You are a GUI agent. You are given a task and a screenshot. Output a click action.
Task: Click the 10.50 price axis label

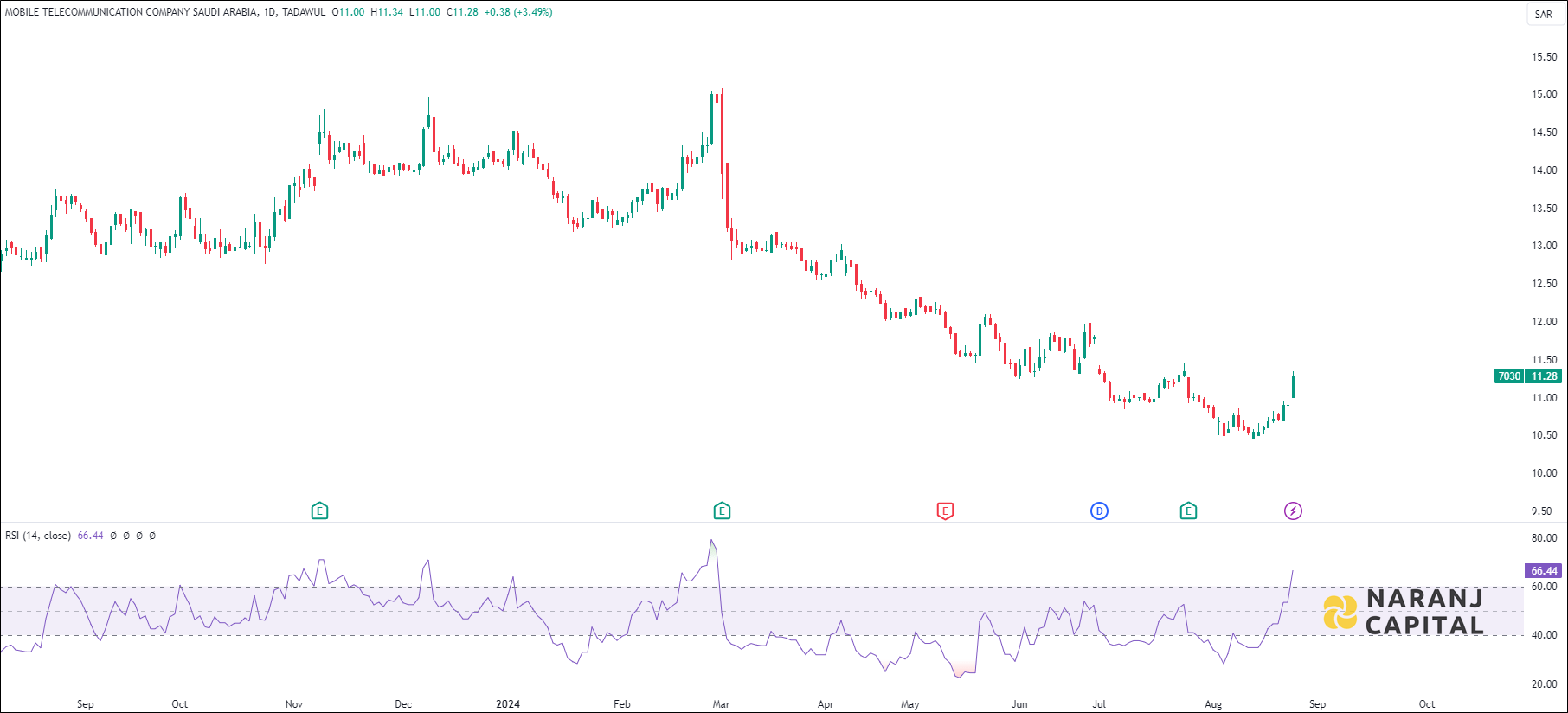click(1544, 435)
